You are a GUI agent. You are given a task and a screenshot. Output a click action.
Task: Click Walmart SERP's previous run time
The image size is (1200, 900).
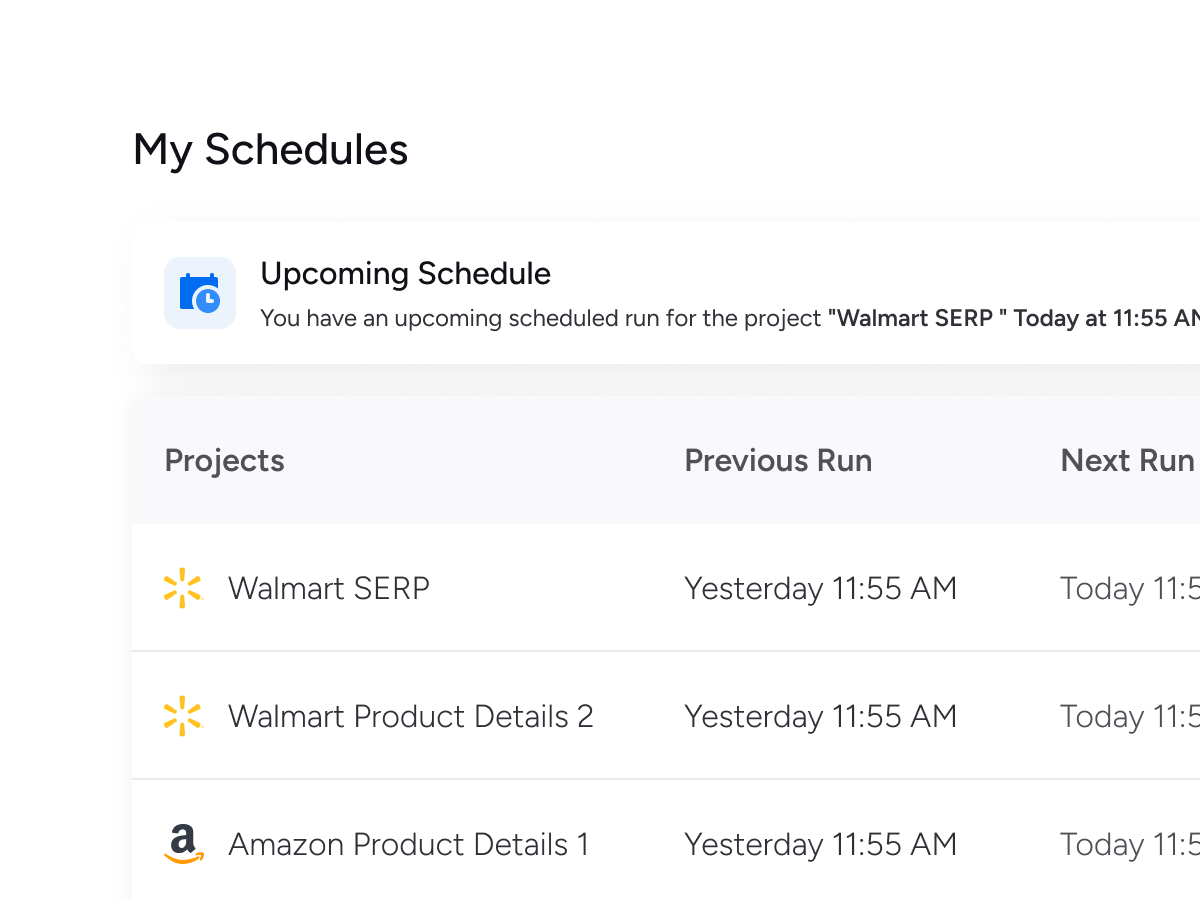click(821, 588)
